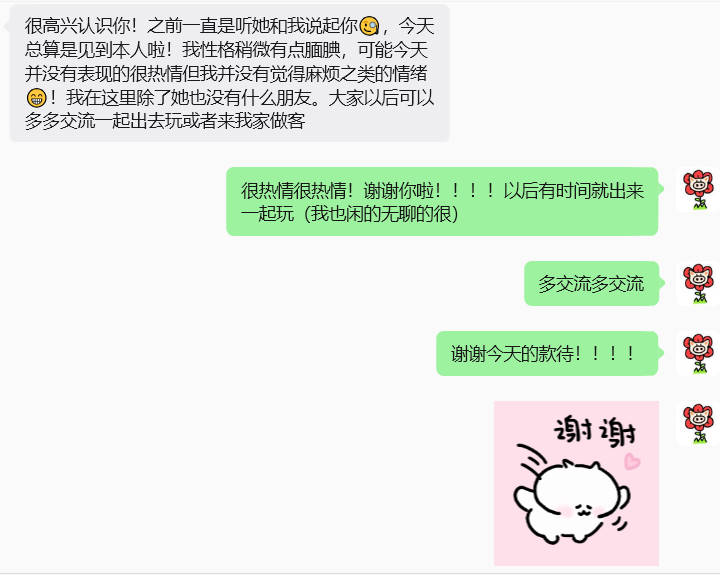Viewport: 720px width, 575px height.
Task: Click the monocle face emoji in gray message
Action: pos(369,26)
